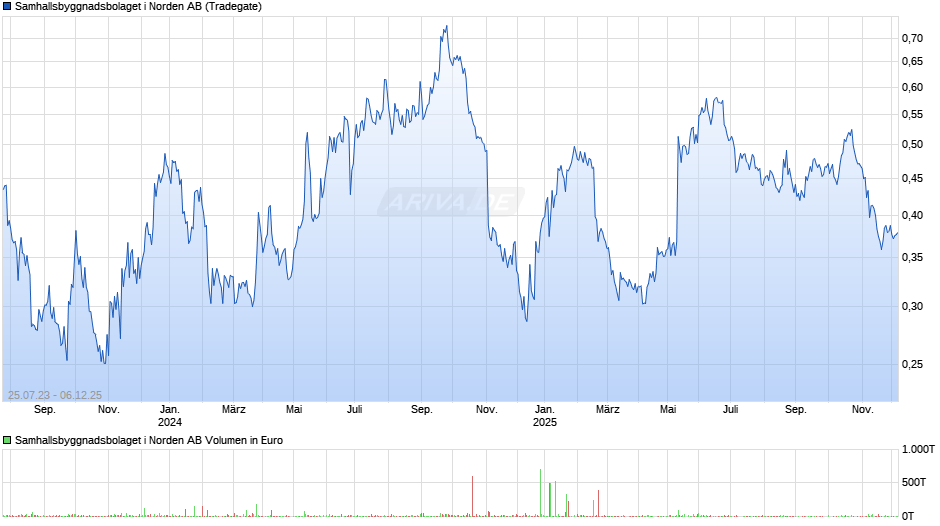The width and height of the screenshot is (940, 526).
Task: Click the chart title Samhallsbyggnadsbolaget i Norden AB (Tradegate)
Action: (138, 7)
